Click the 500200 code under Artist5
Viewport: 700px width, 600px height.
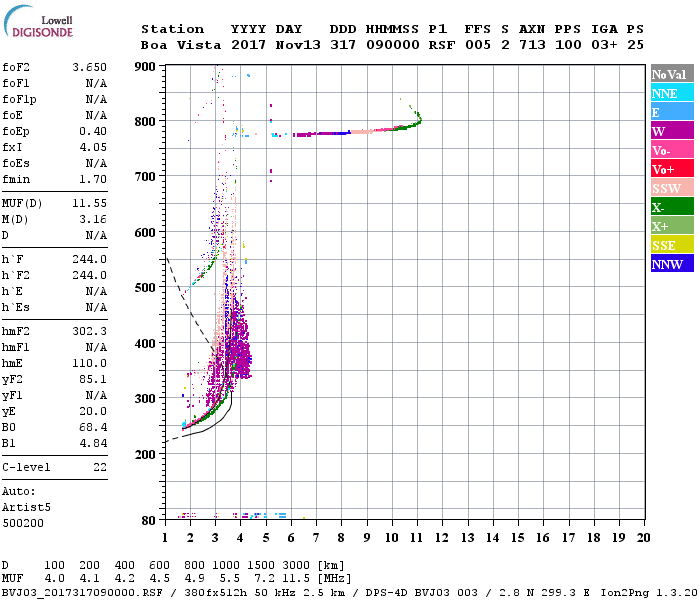click(23, 523)
